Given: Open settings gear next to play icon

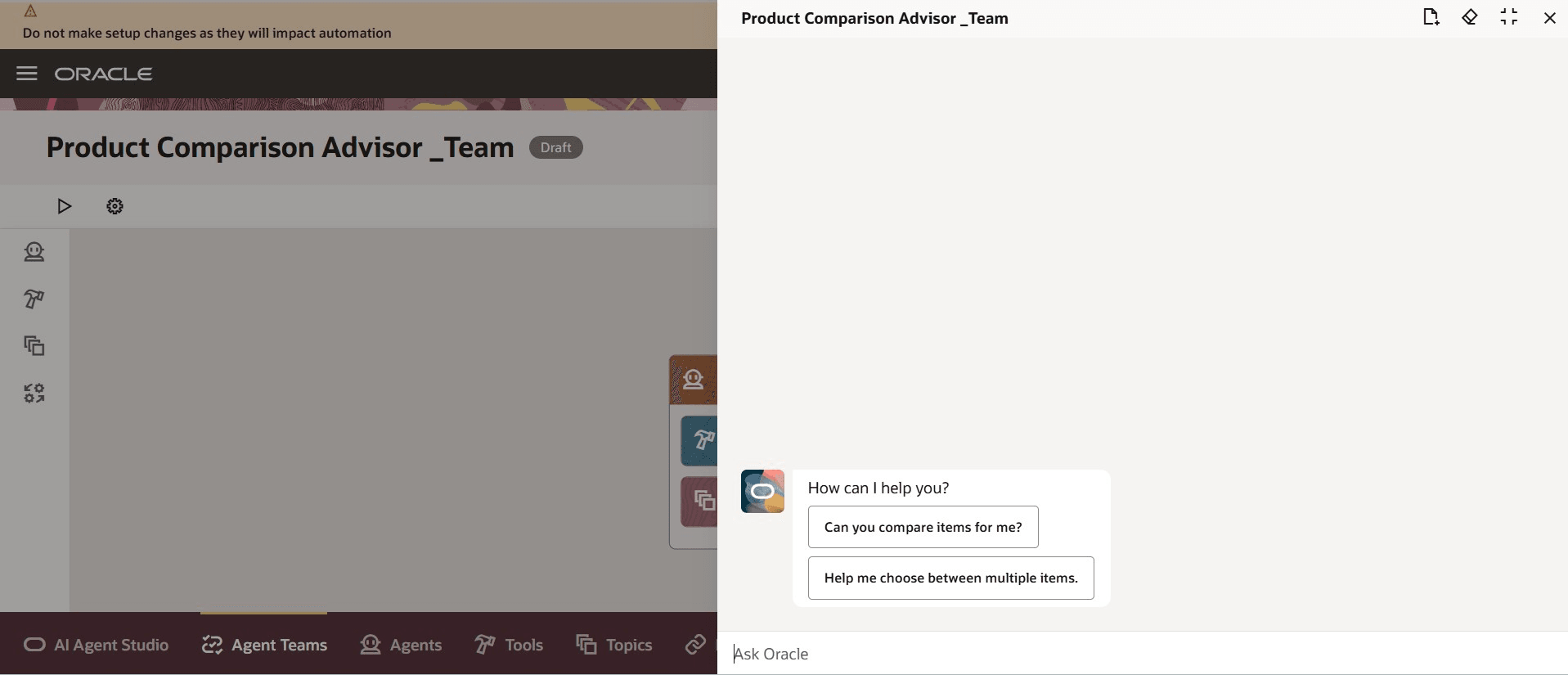Looking at the screenshot, I should [115, 206].
